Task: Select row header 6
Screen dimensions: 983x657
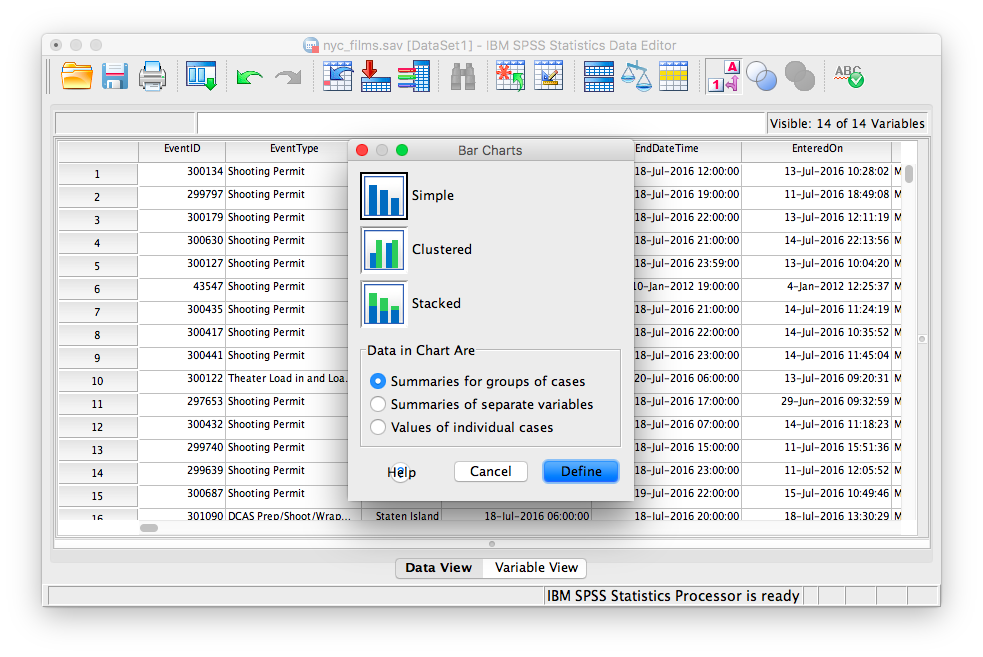Action: [x=97, y=289]
